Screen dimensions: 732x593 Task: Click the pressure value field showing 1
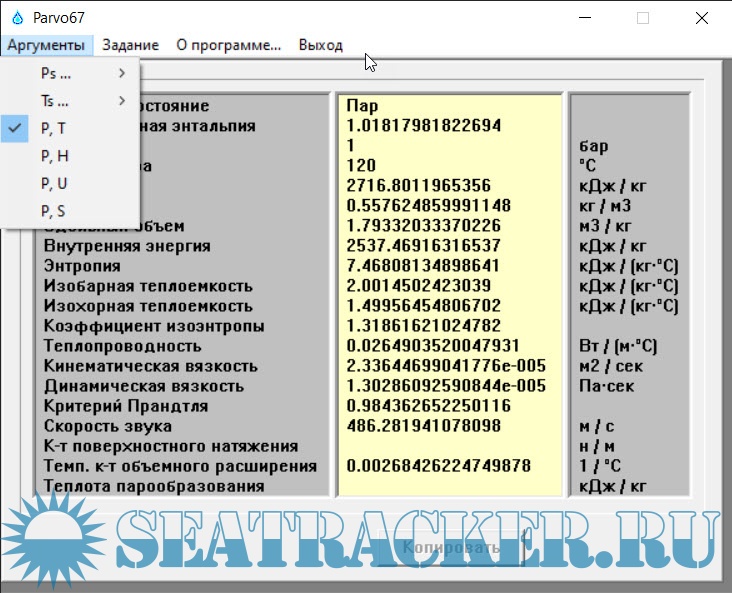coord(351,145)
